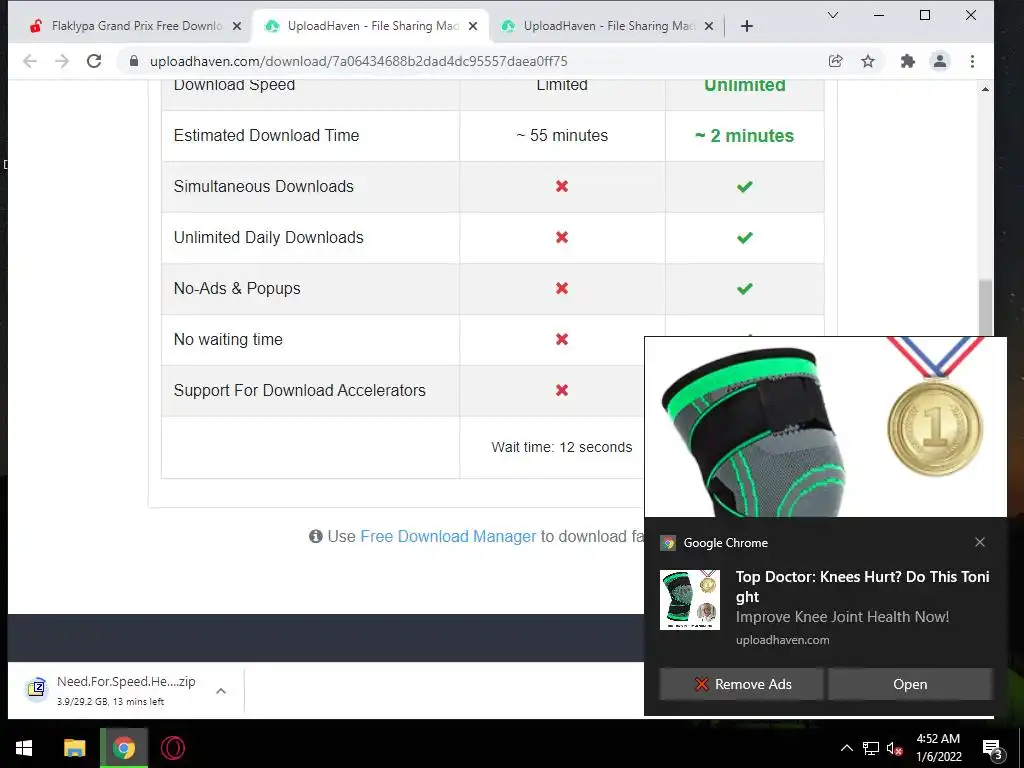
Task: Open Chrome three-dot menu
Action: pos(972,61)
